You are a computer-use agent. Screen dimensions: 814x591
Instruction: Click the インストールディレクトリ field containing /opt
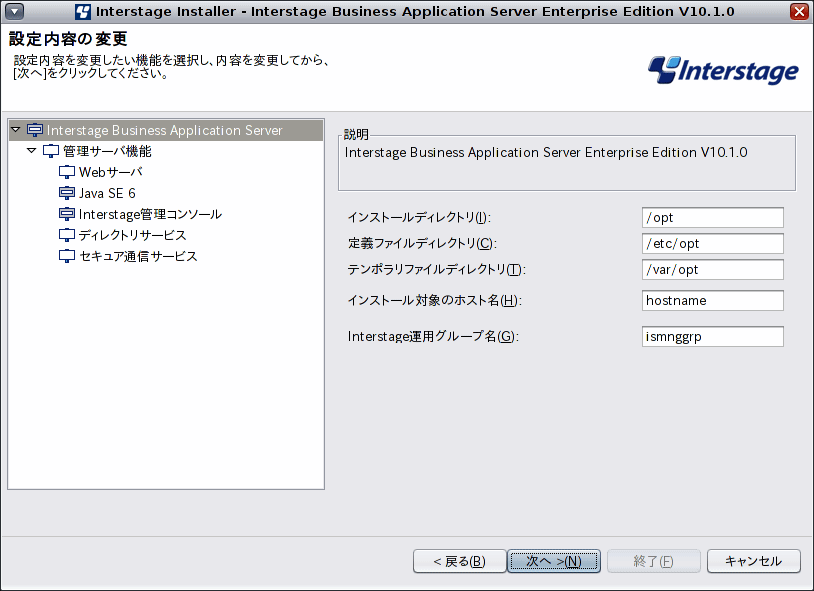(712, 218)
